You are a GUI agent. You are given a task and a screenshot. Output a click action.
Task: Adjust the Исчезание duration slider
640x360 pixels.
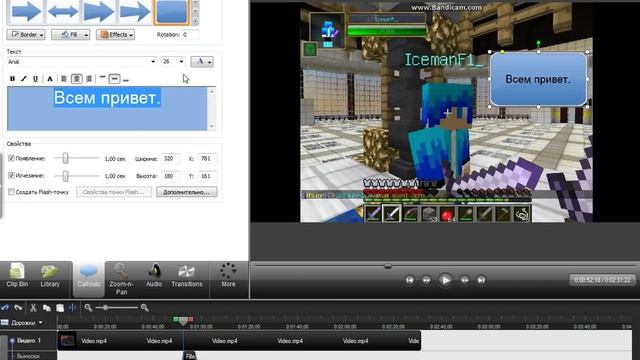click(65, 176)
